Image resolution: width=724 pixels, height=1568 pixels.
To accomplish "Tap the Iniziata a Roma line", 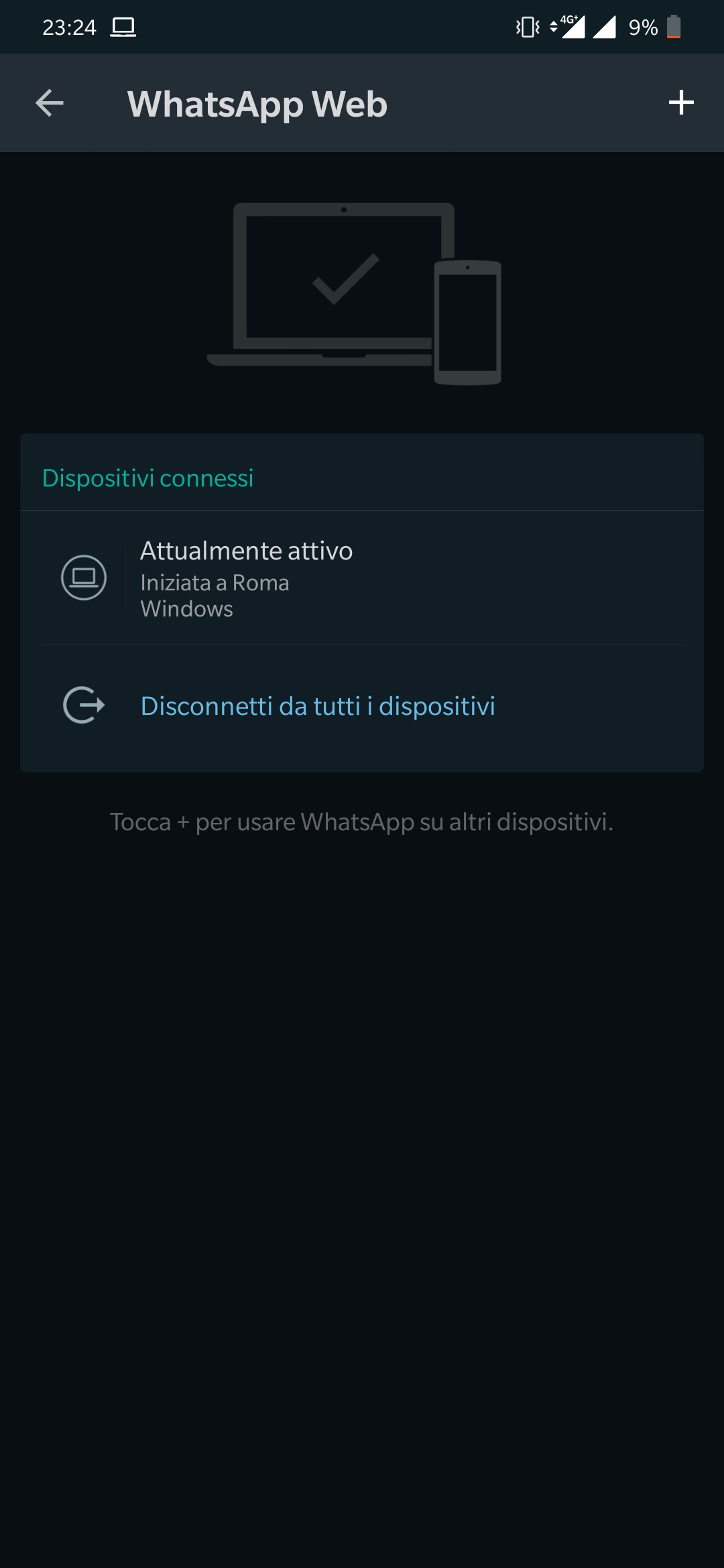I will click(x=215, y=583).
